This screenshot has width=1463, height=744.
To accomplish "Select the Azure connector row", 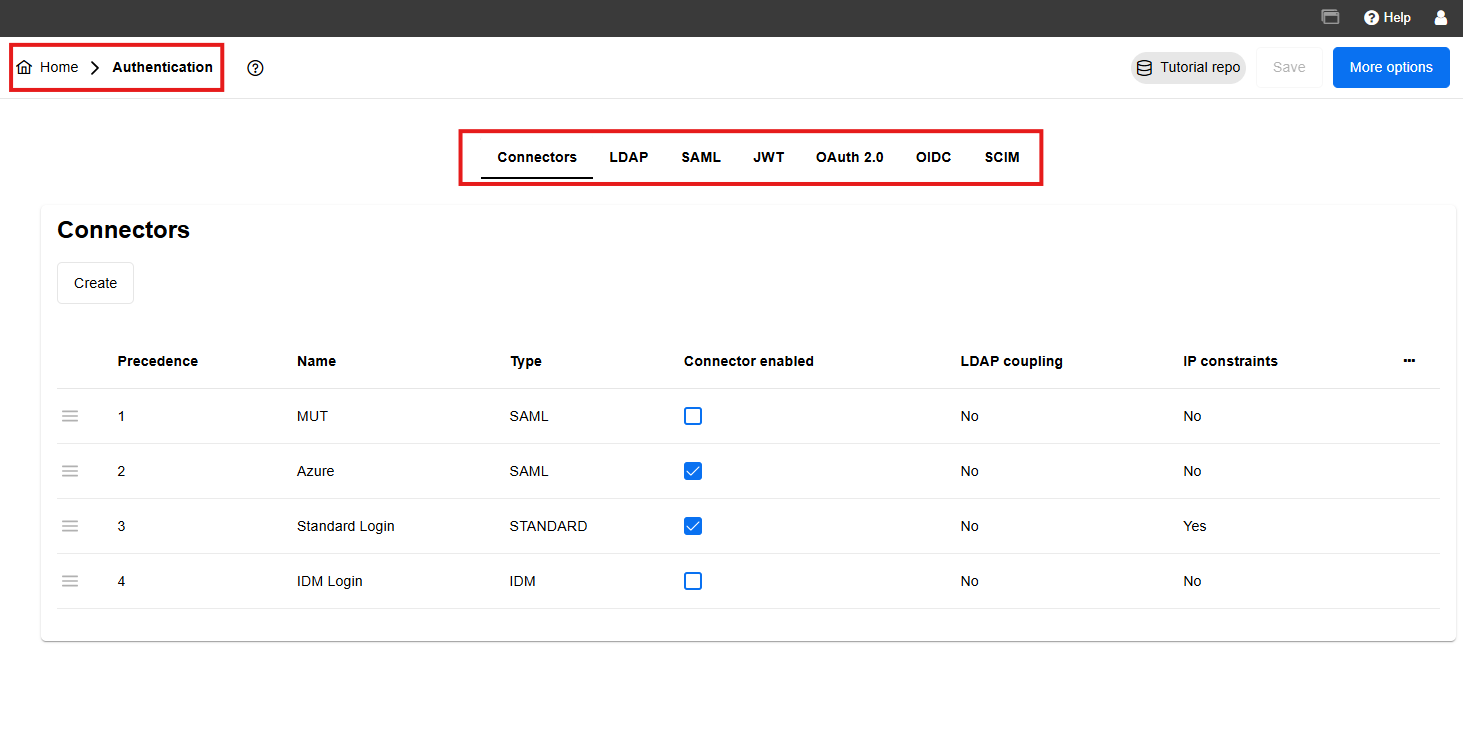I will [x=316, y=470].
